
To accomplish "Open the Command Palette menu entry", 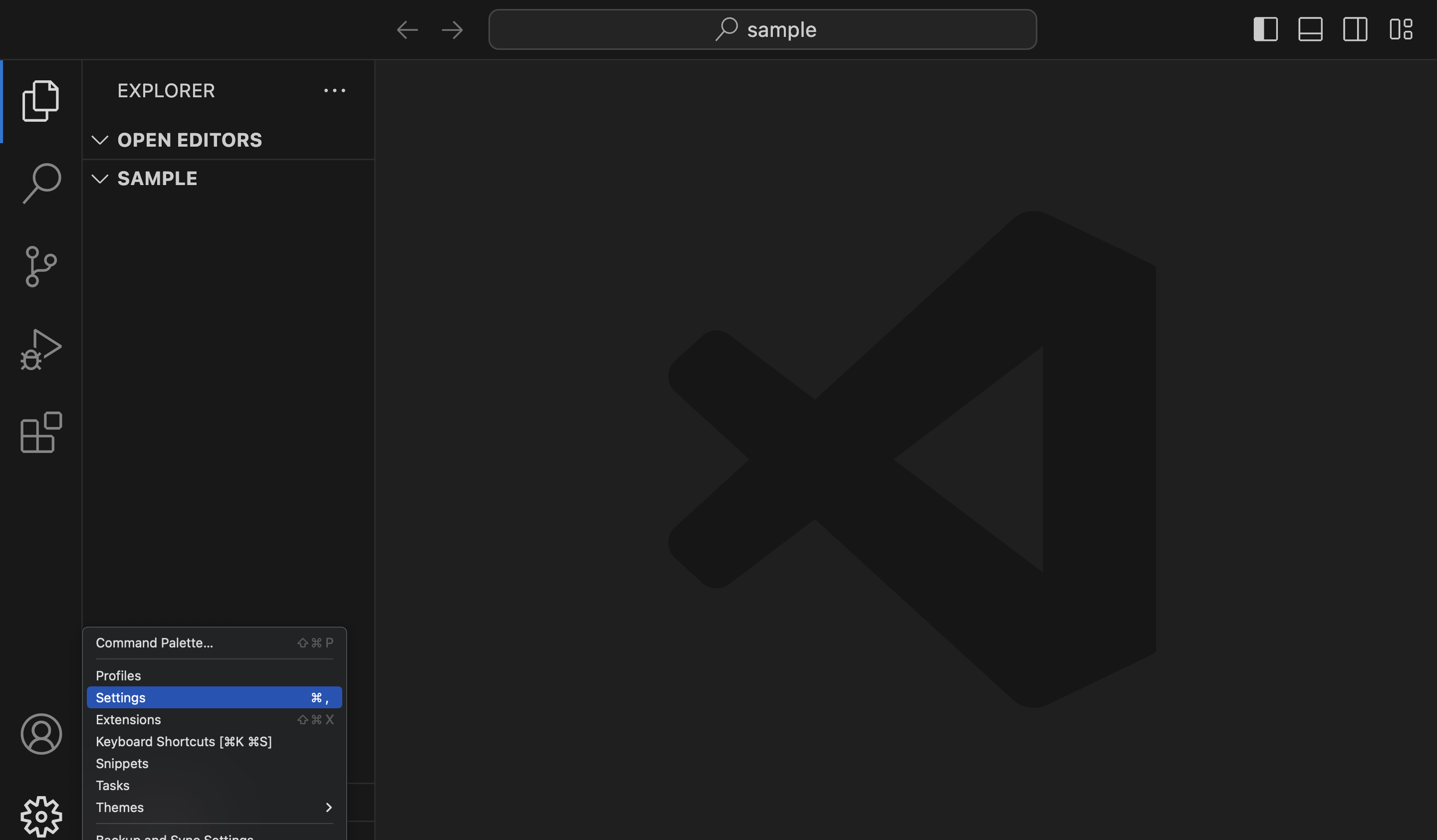I will tap(154, 642).
